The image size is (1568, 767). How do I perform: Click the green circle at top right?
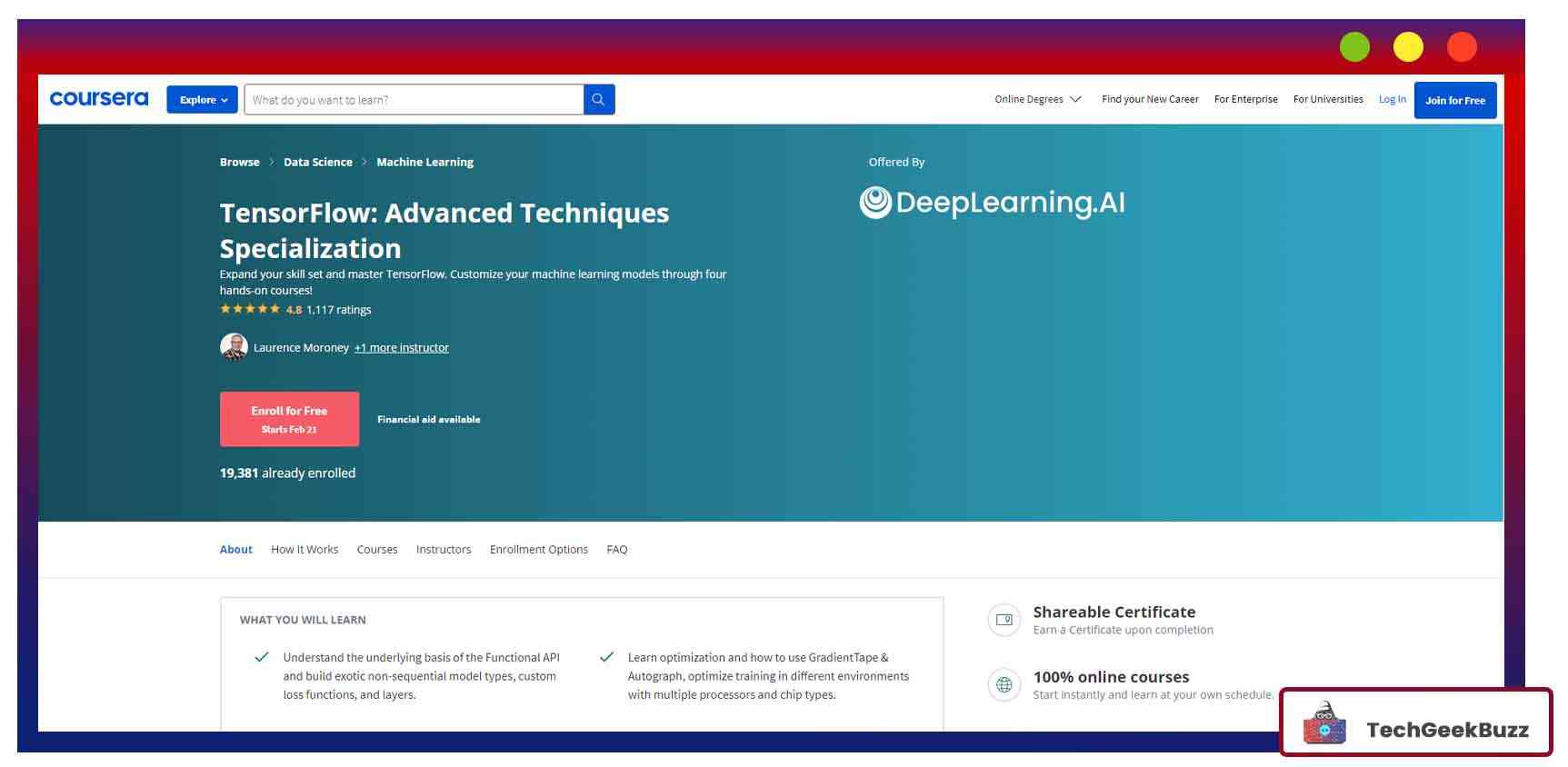(1353, 47)
